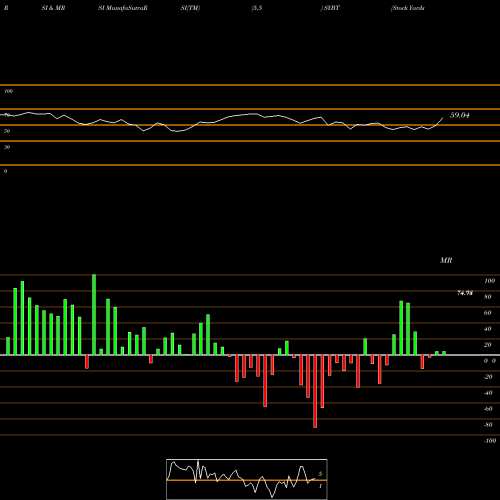This screenshot has width=500, height=500.
Task: Click the 100 label on RSI axis
Action: click(9, 91)
